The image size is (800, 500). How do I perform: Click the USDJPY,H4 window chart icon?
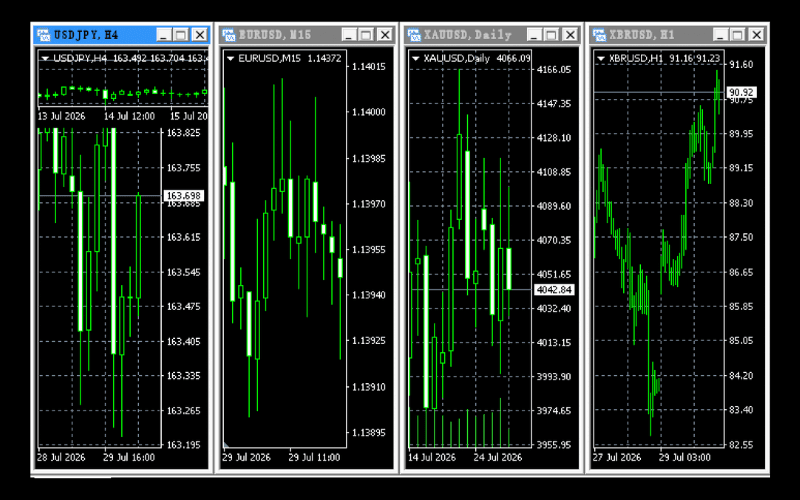click(44, 35)
